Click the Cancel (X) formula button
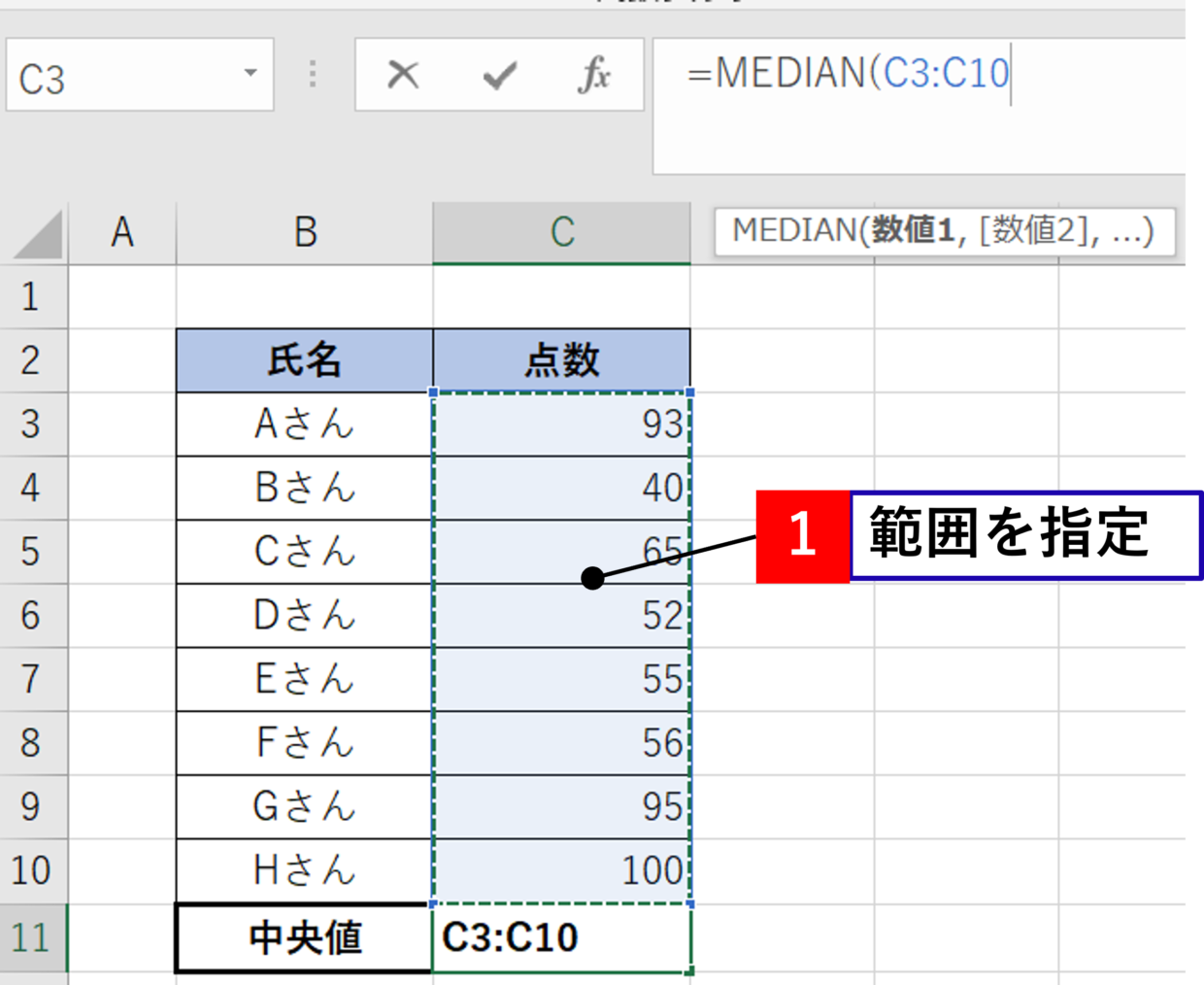Screen dimensions: 1204x985 click(x=403, y=75)
